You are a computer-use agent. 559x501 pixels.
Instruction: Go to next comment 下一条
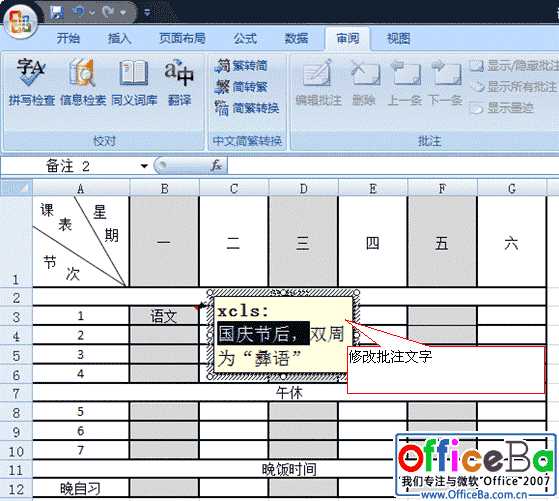tap(445, 83)
